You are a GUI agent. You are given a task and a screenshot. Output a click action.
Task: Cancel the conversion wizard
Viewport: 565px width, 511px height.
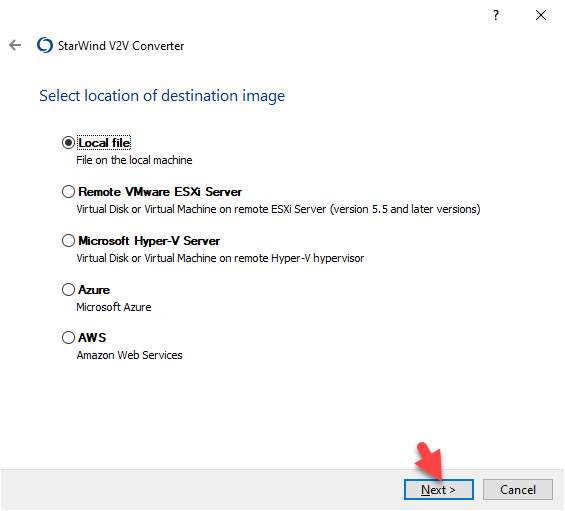pyautogui.click(x=518, y=490)
